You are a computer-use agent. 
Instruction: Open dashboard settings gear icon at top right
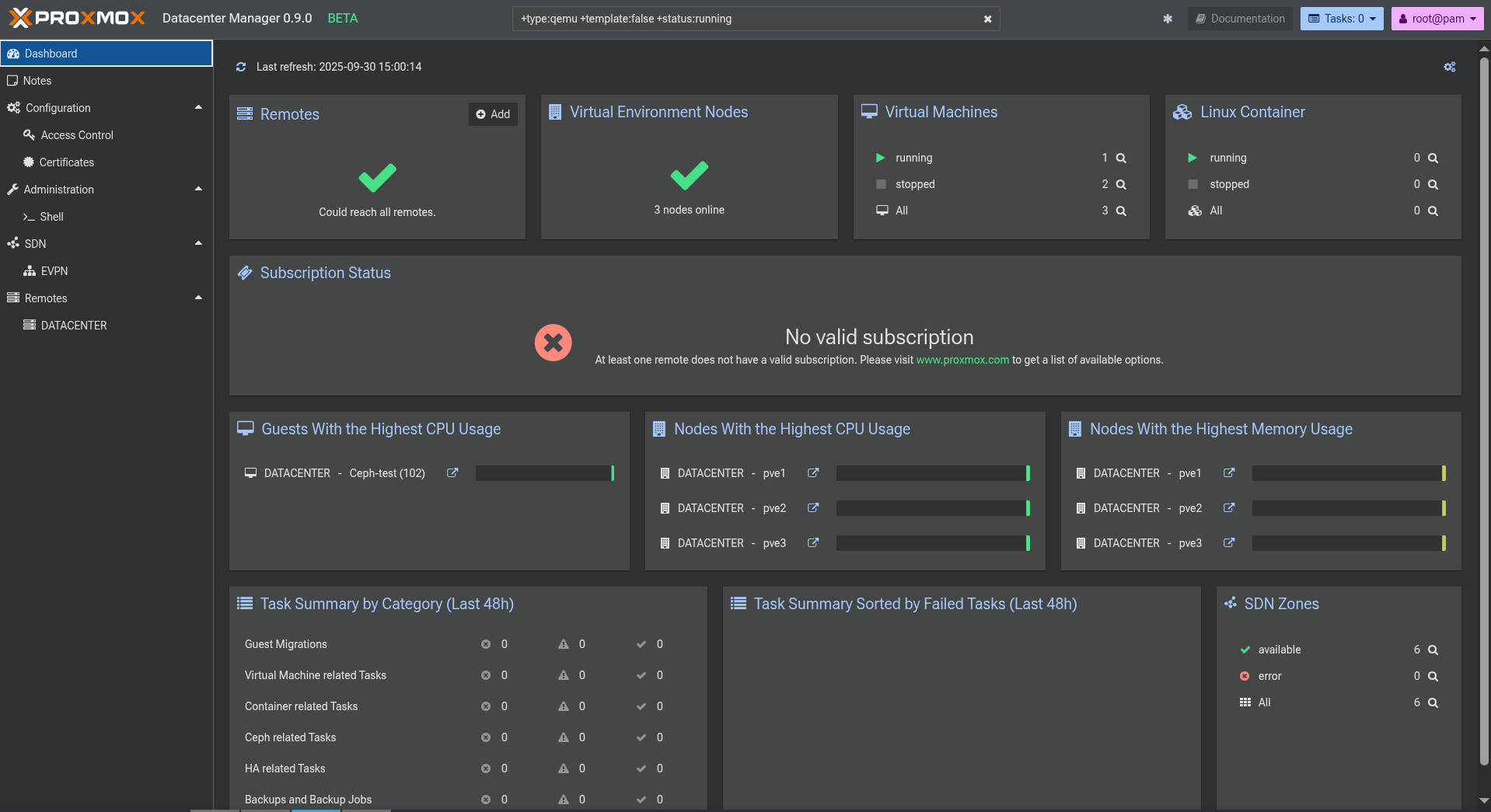click(x=1449, y=67)
